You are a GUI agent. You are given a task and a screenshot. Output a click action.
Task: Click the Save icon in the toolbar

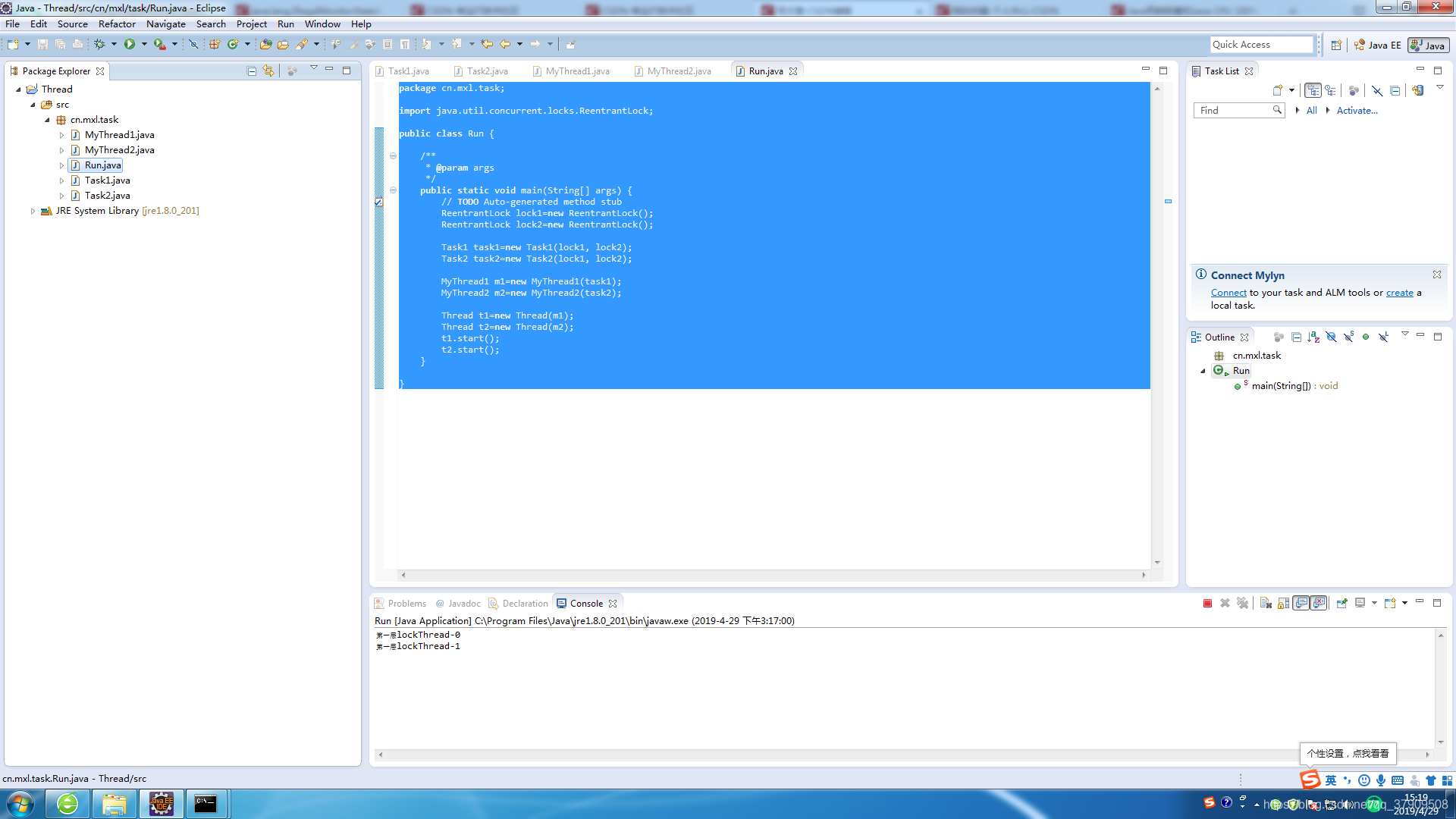42,45
